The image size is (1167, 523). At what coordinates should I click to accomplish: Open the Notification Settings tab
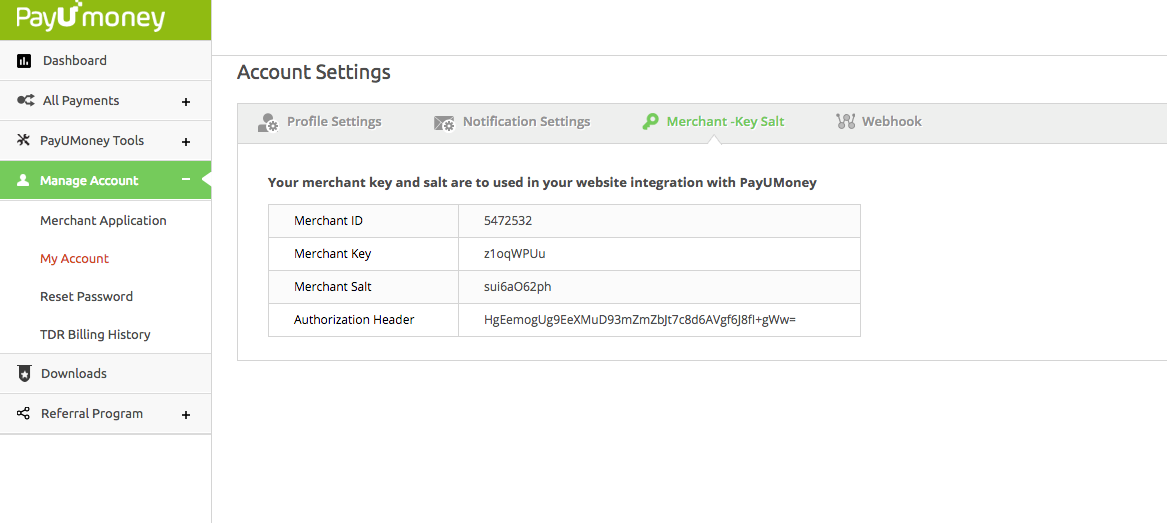click(x=526, y=122)
